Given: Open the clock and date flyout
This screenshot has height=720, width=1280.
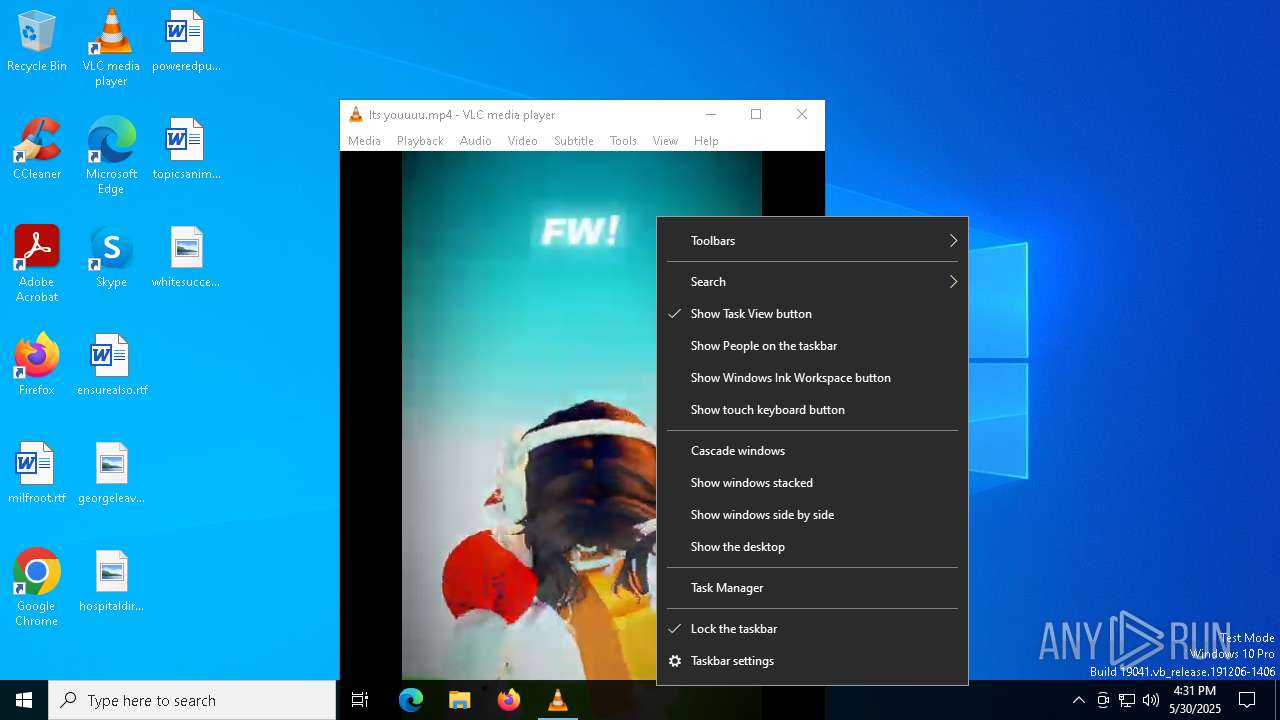Looking at the screenshot, I should point(1195,700).
